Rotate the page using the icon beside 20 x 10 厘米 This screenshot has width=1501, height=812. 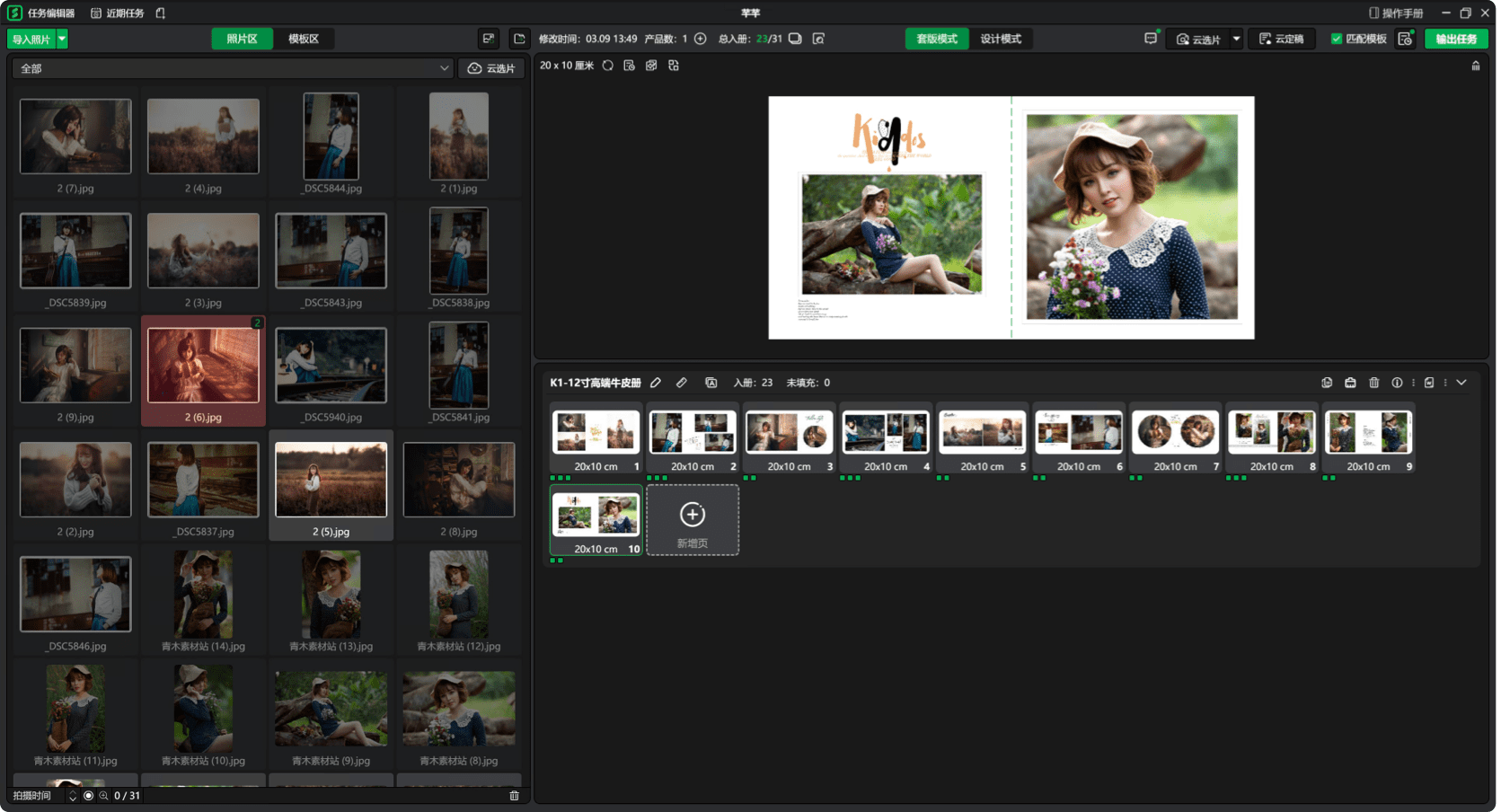tap(608, 66)
